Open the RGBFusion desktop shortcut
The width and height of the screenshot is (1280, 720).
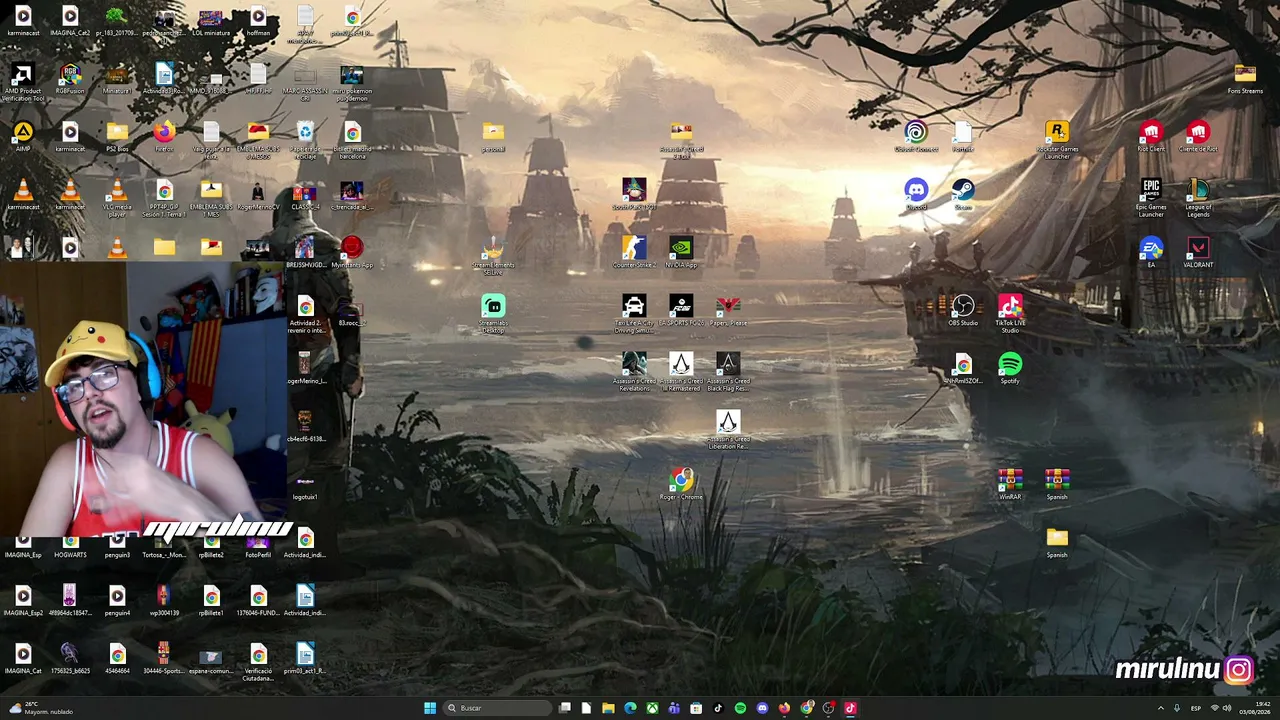pyautogui.click(x=70, y=78)
